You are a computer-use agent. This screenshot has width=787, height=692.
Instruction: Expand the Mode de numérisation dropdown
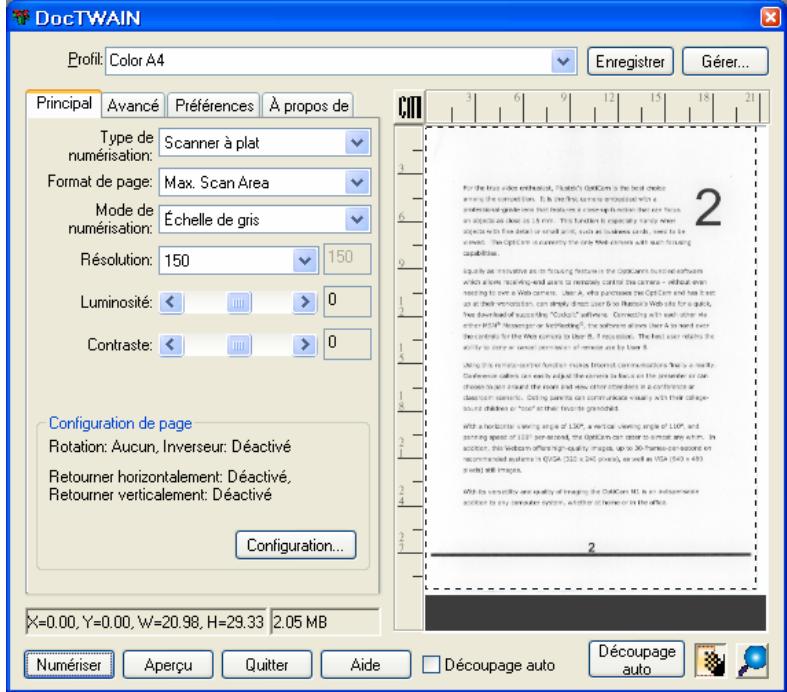point(357,219)
